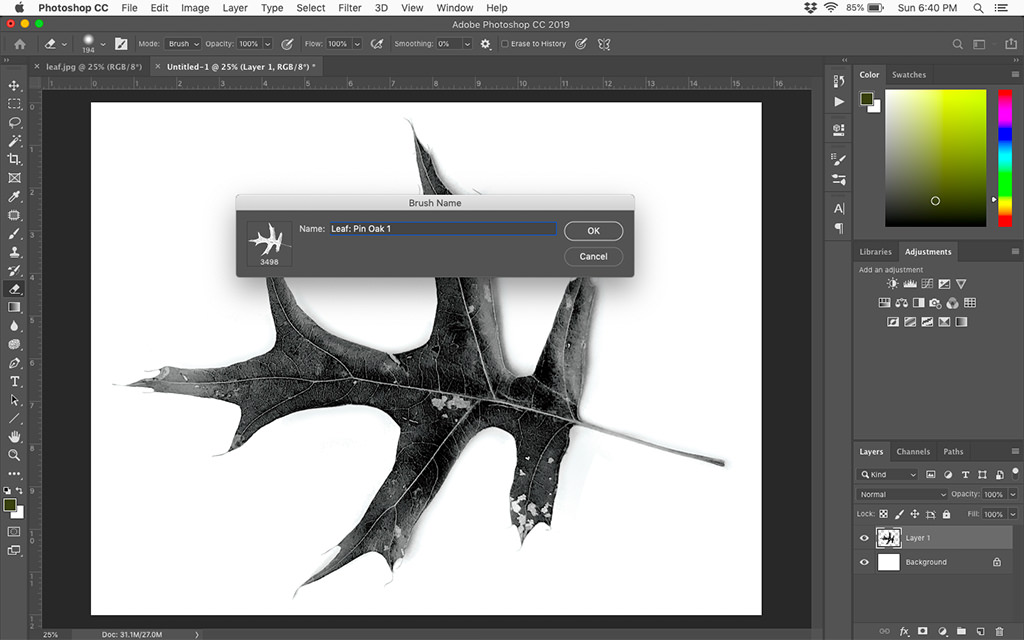Select the Hand tool
Screen dimensions: 1024x640
click(14, 436)
